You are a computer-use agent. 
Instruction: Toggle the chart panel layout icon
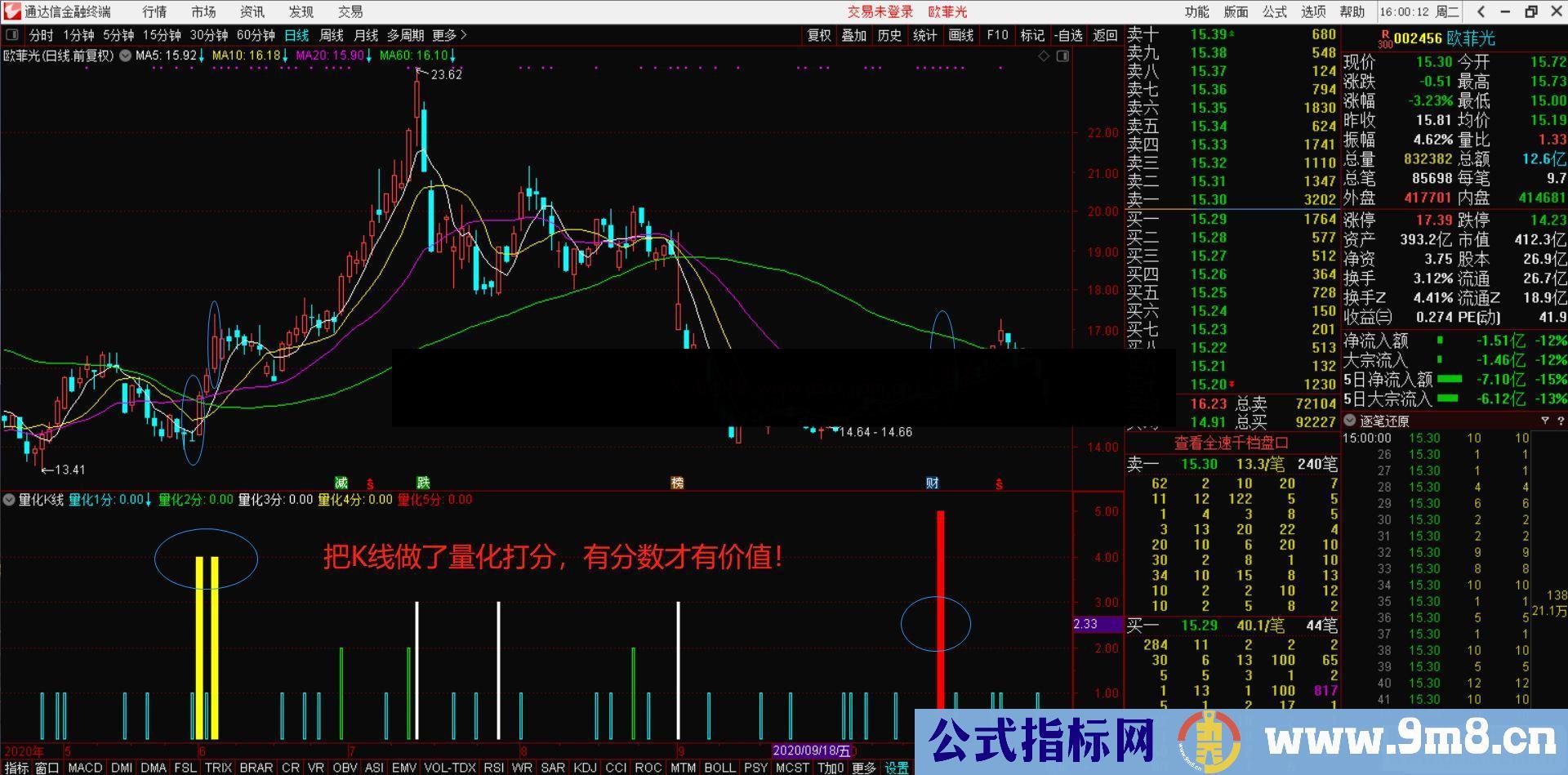pyautogui.click(x=1062, y=56)
